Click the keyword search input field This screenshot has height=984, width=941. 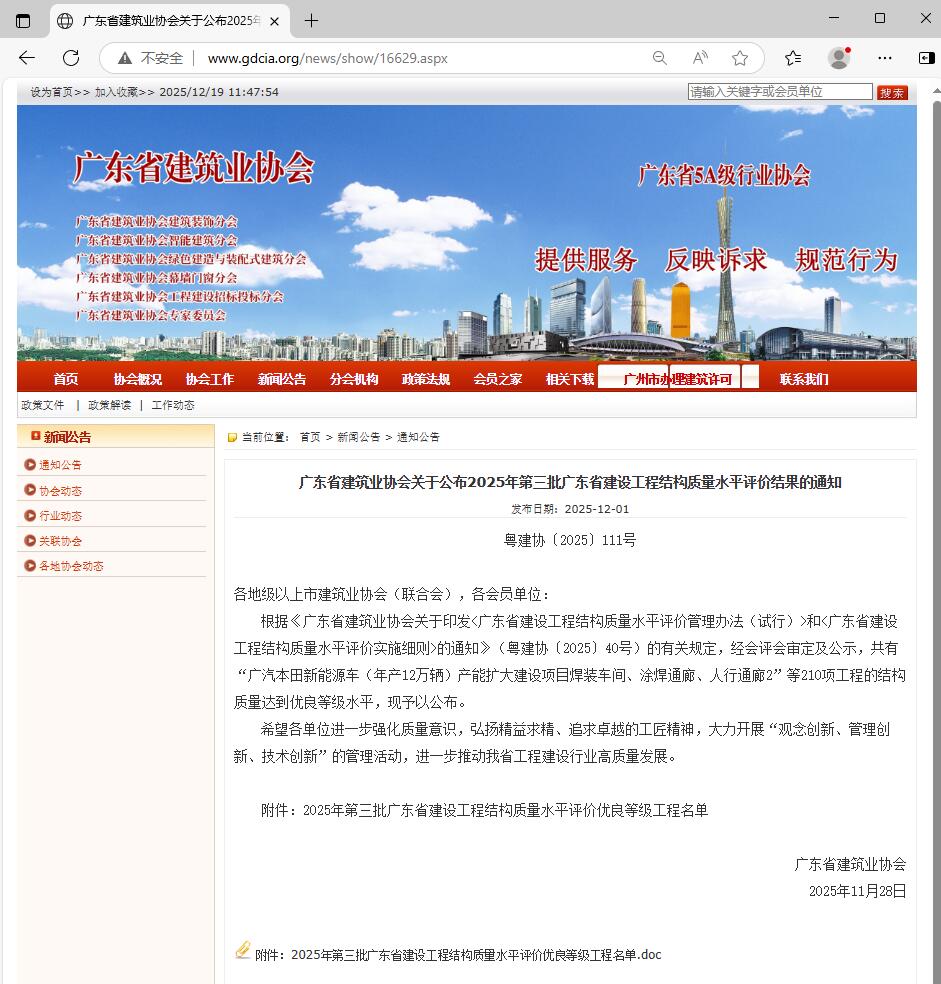coord(780,92)
